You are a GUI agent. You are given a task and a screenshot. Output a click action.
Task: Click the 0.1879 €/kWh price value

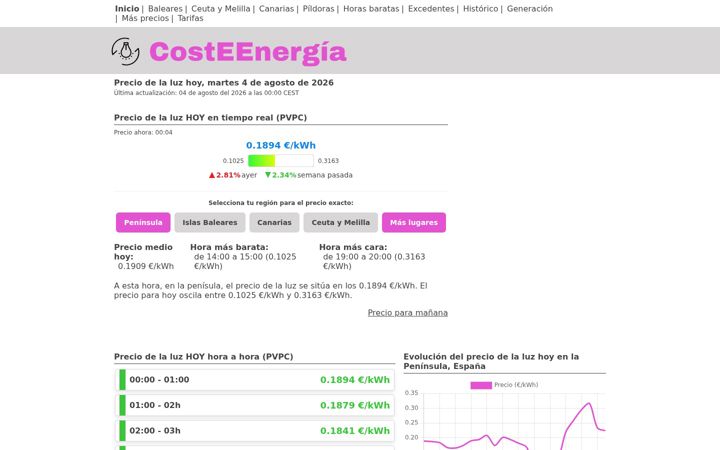click(355, 405)
